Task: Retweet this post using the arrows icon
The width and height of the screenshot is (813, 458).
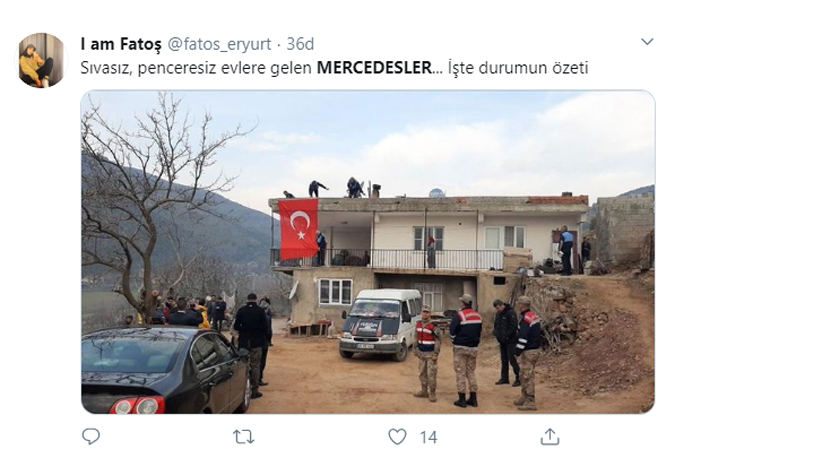Action: tap(243, 437)
